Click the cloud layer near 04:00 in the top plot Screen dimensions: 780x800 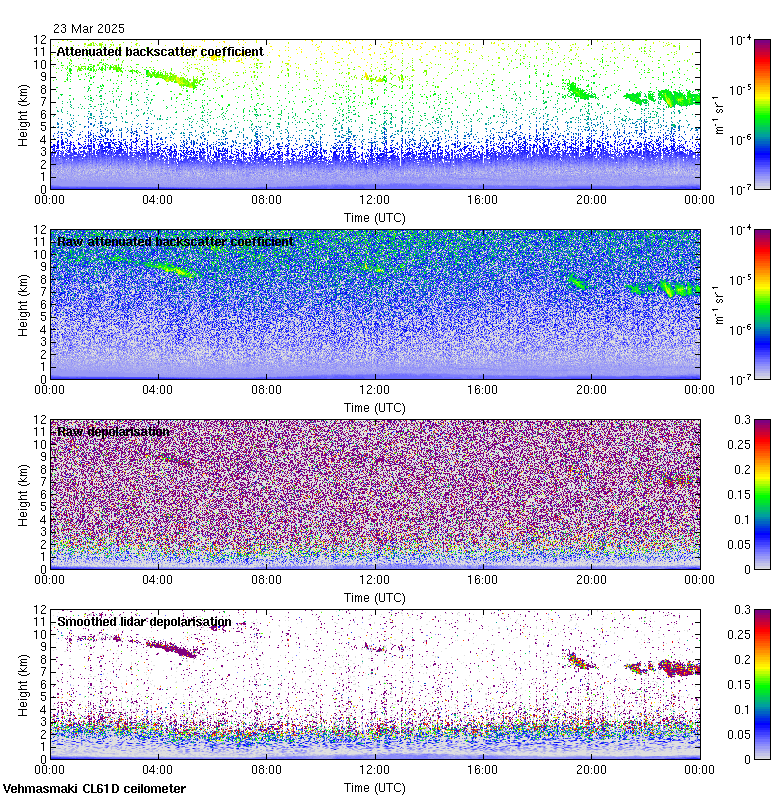[168, 76]
